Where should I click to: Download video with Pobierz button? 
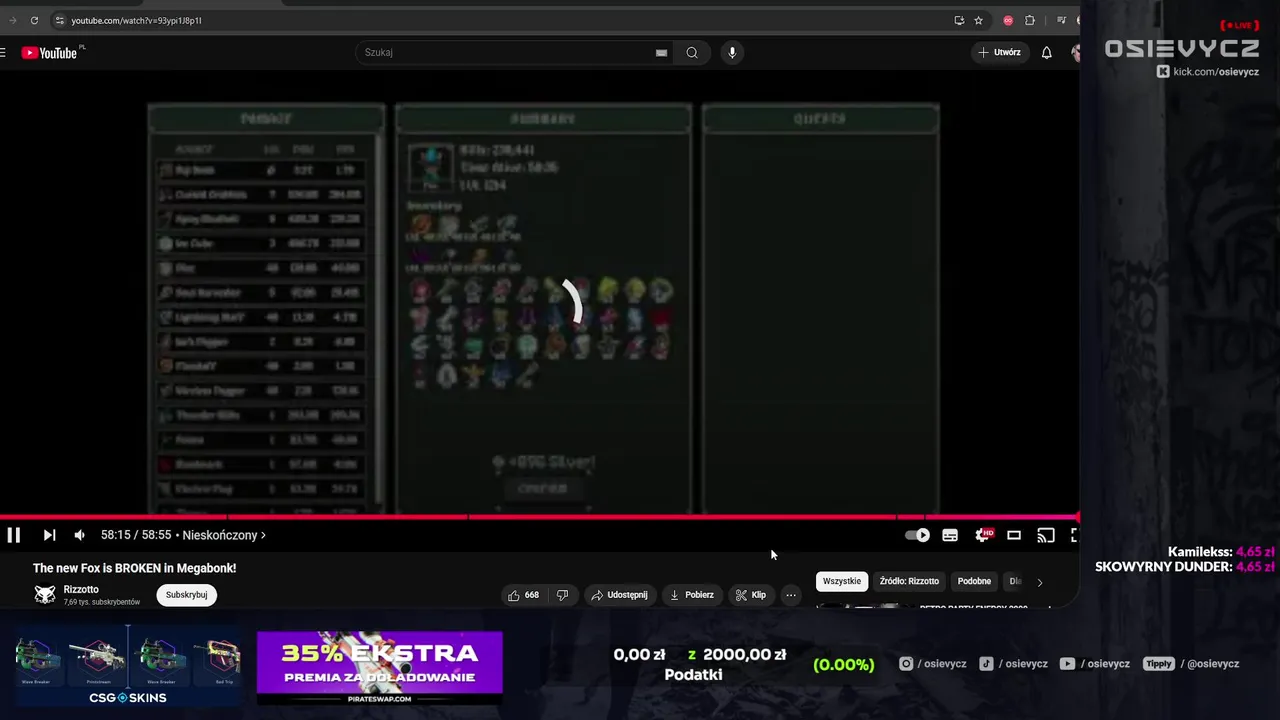click(x=692, y=595)
